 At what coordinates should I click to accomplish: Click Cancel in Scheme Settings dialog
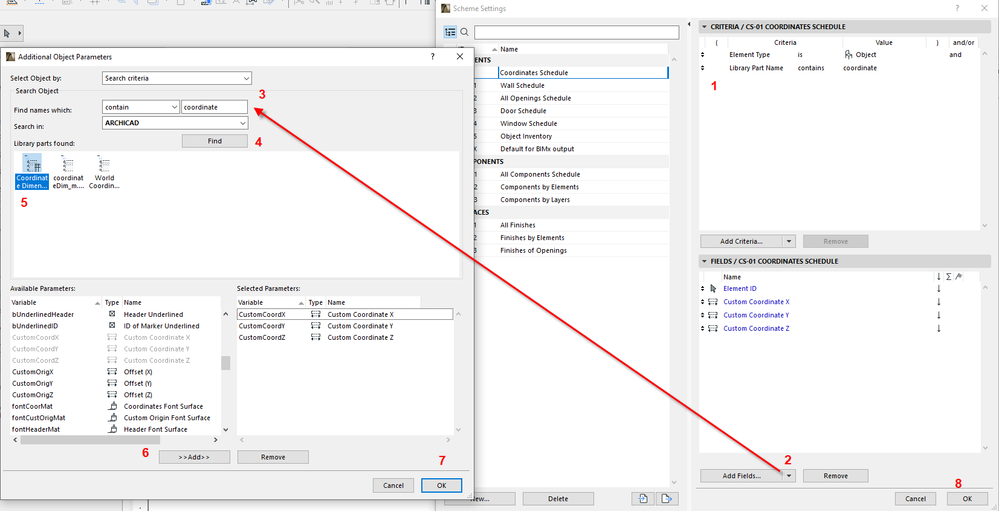point(916,498)
